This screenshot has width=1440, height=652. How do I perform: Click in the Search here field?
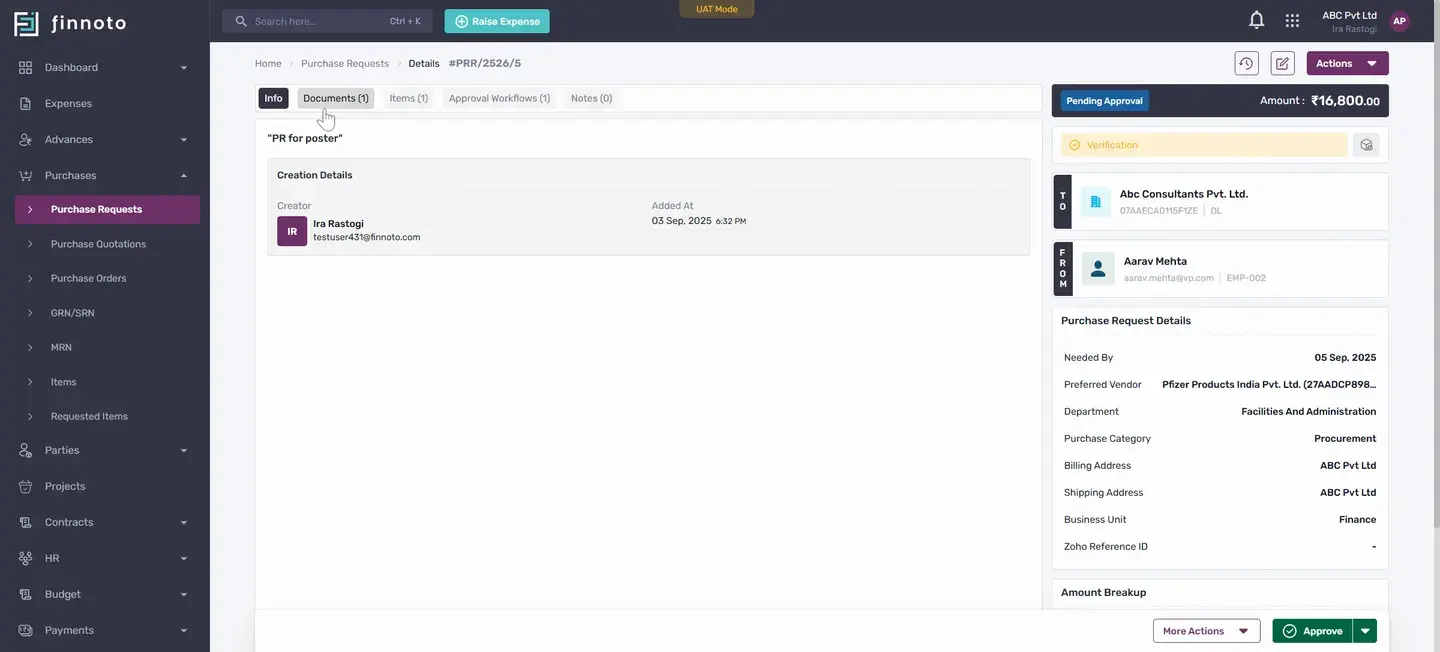point(327,21)
